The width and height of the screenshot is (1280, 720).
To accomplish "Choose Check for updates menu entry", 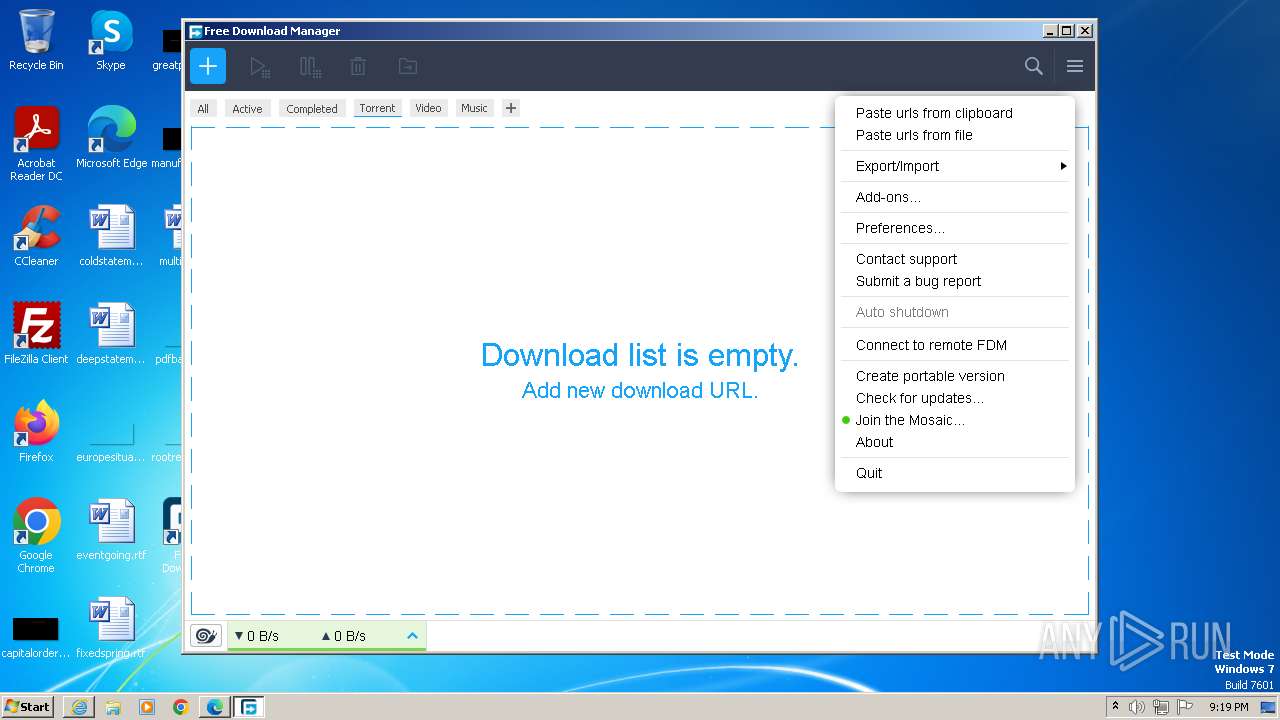I will click(955, 398).
